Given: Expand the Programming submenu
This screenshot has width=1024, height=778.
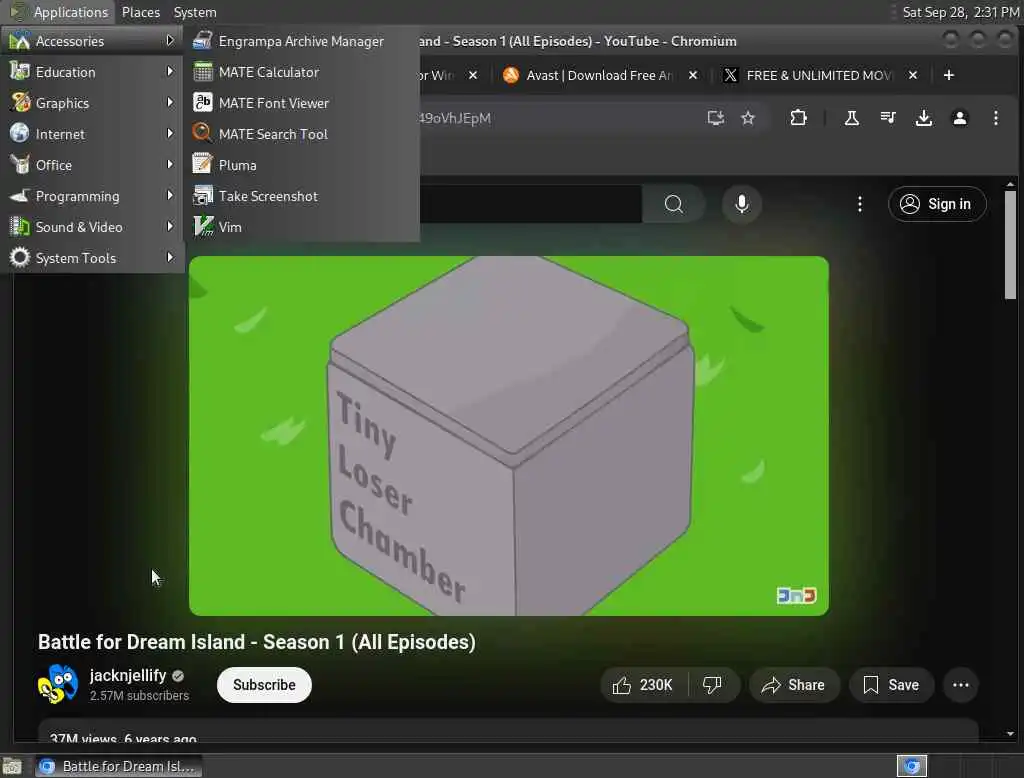Looking at the screenshot, I should pyautogui.click(x=92, y=196).
